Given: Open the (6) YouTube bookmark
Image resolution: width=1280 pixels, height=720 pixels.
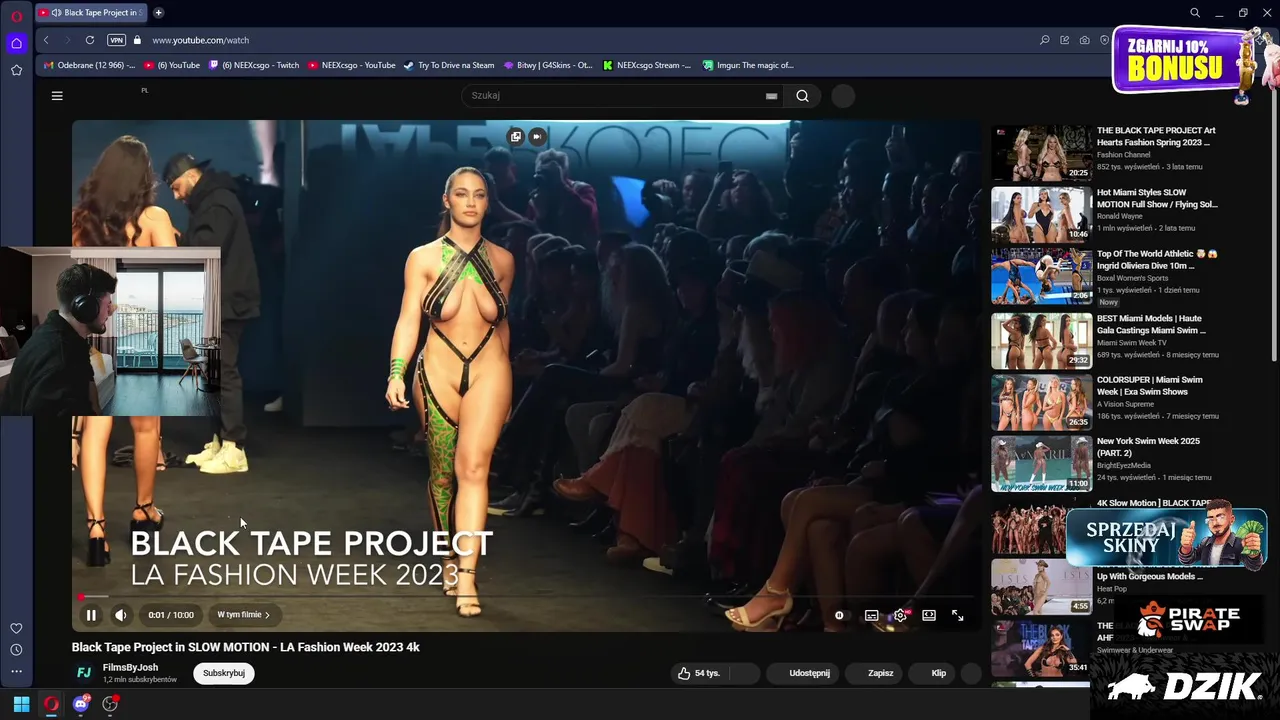Looking at the screenshot, I should click(x=172, y=65).
